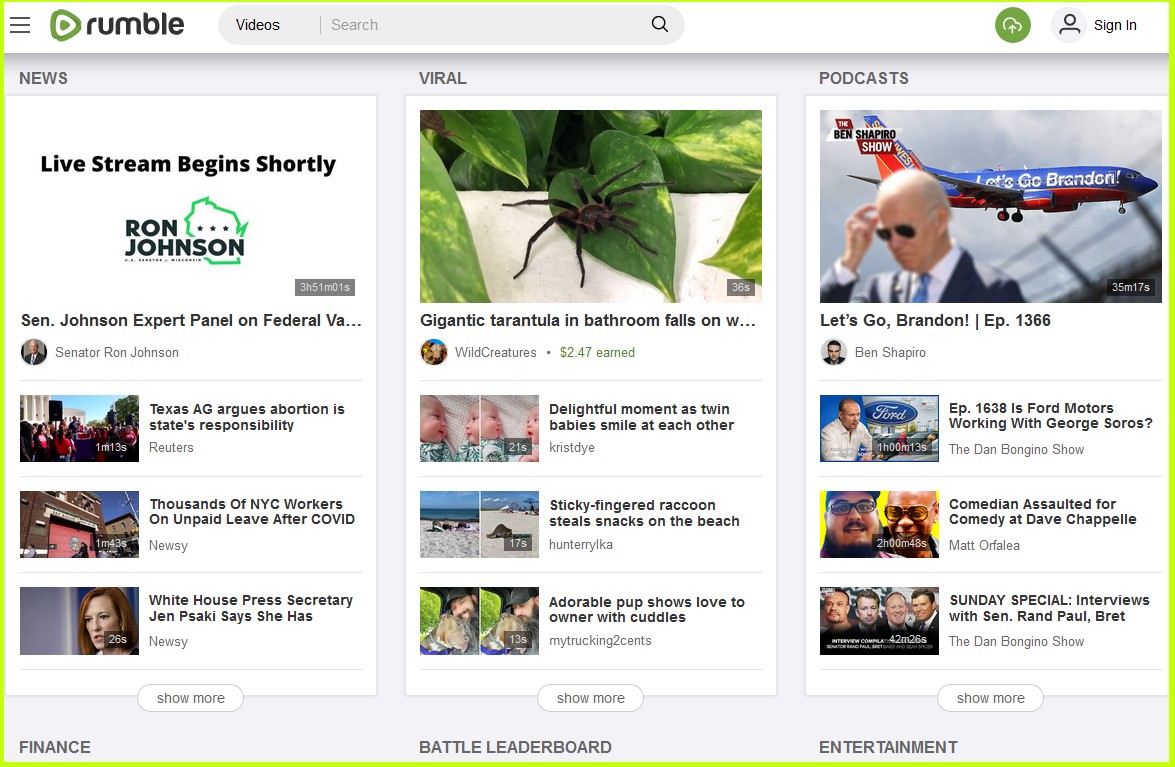Expand show more under the VIRAL column
Image resolution: width=1175 pixels, height=767 pixels.
[590, 698]
